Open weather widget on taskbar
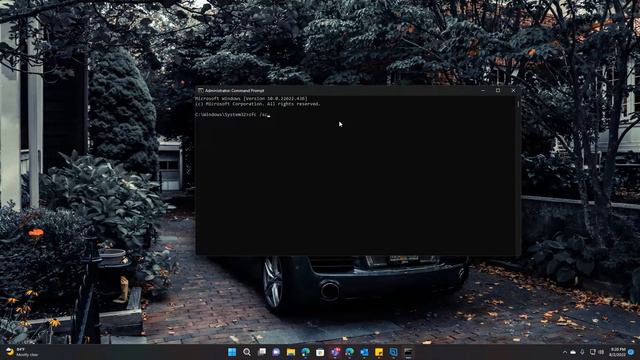The height and width of the screenshot is (360, 640). coord(22,352)
